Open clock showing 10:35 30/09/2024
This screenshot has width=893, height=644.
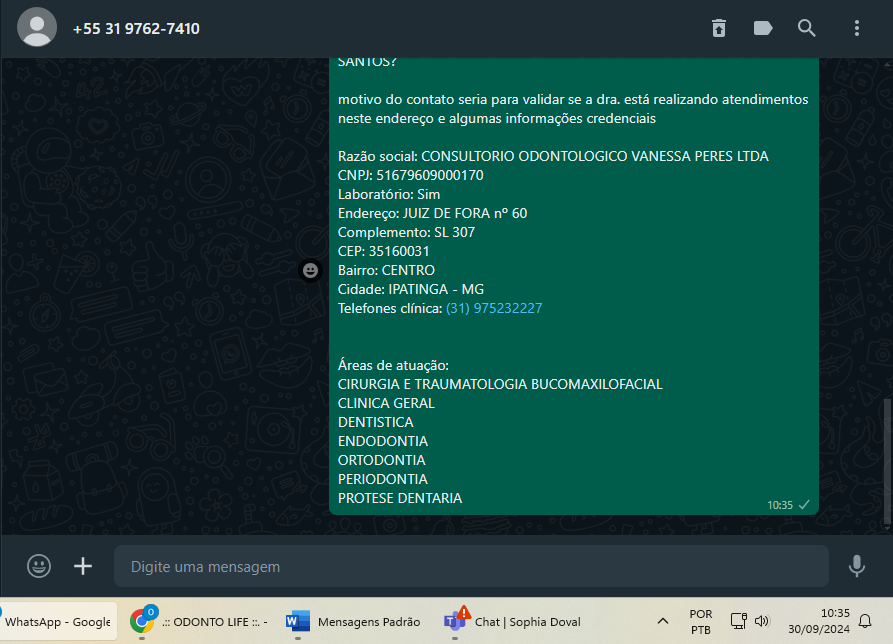point(818,621)
